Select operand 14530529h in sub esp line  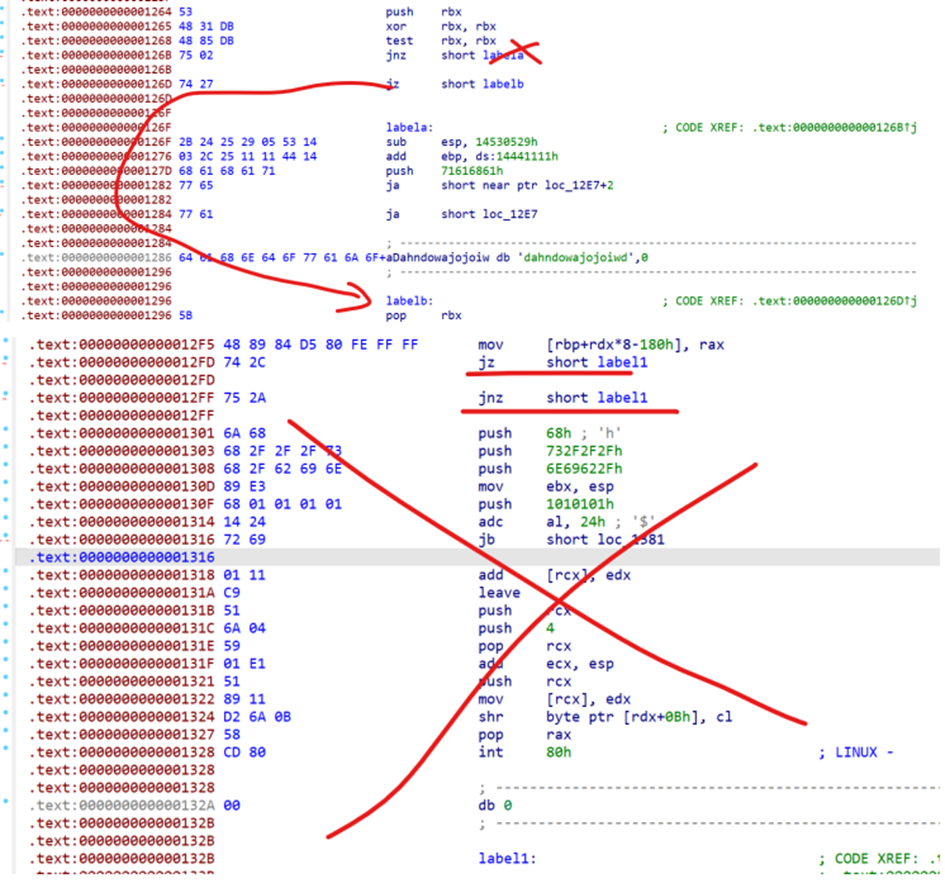pyautogui.click(x=506, y=142)
